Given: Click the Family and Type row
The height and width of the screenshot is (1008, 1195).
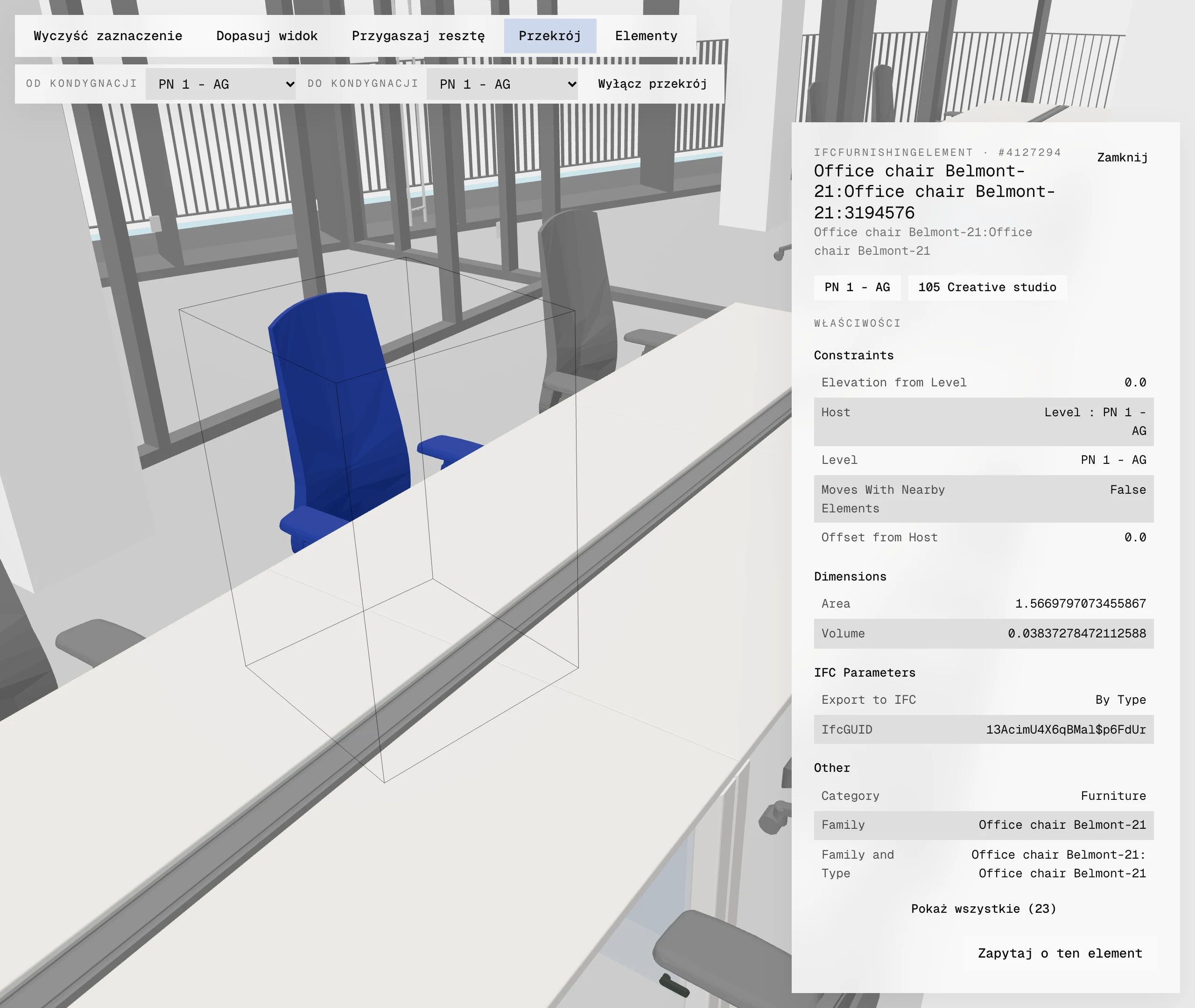Looking at the screenshot, I should 984,864.
